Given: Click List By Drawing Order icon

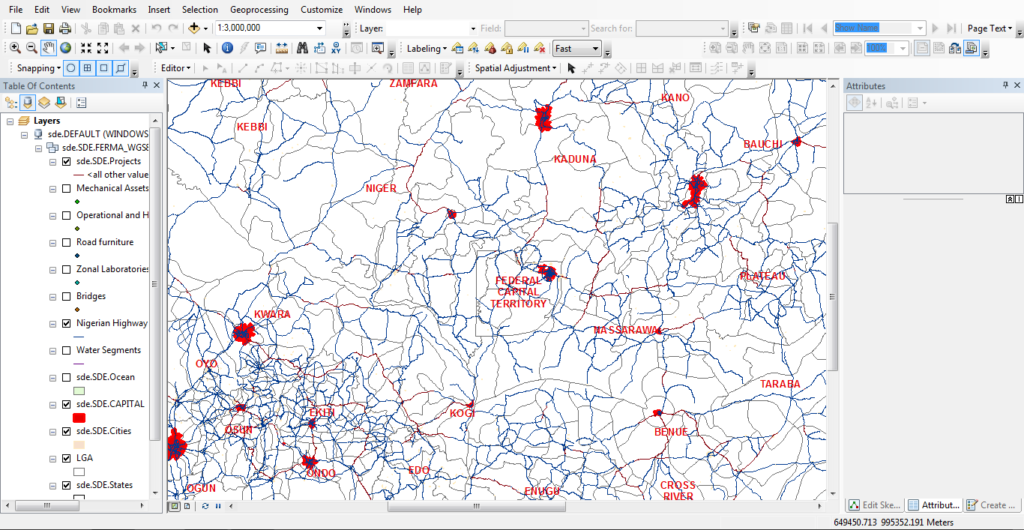Looking at the screenshot, I should (x=12, y=102).
